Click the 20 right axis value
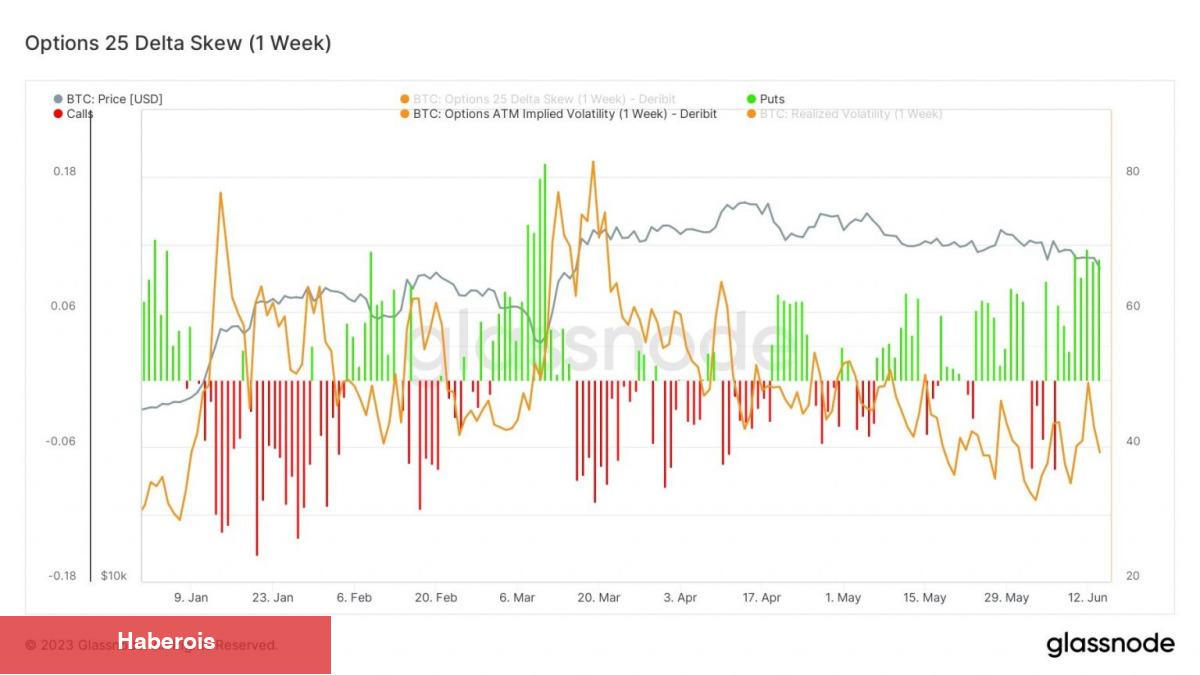 [x=1132, y=576]
